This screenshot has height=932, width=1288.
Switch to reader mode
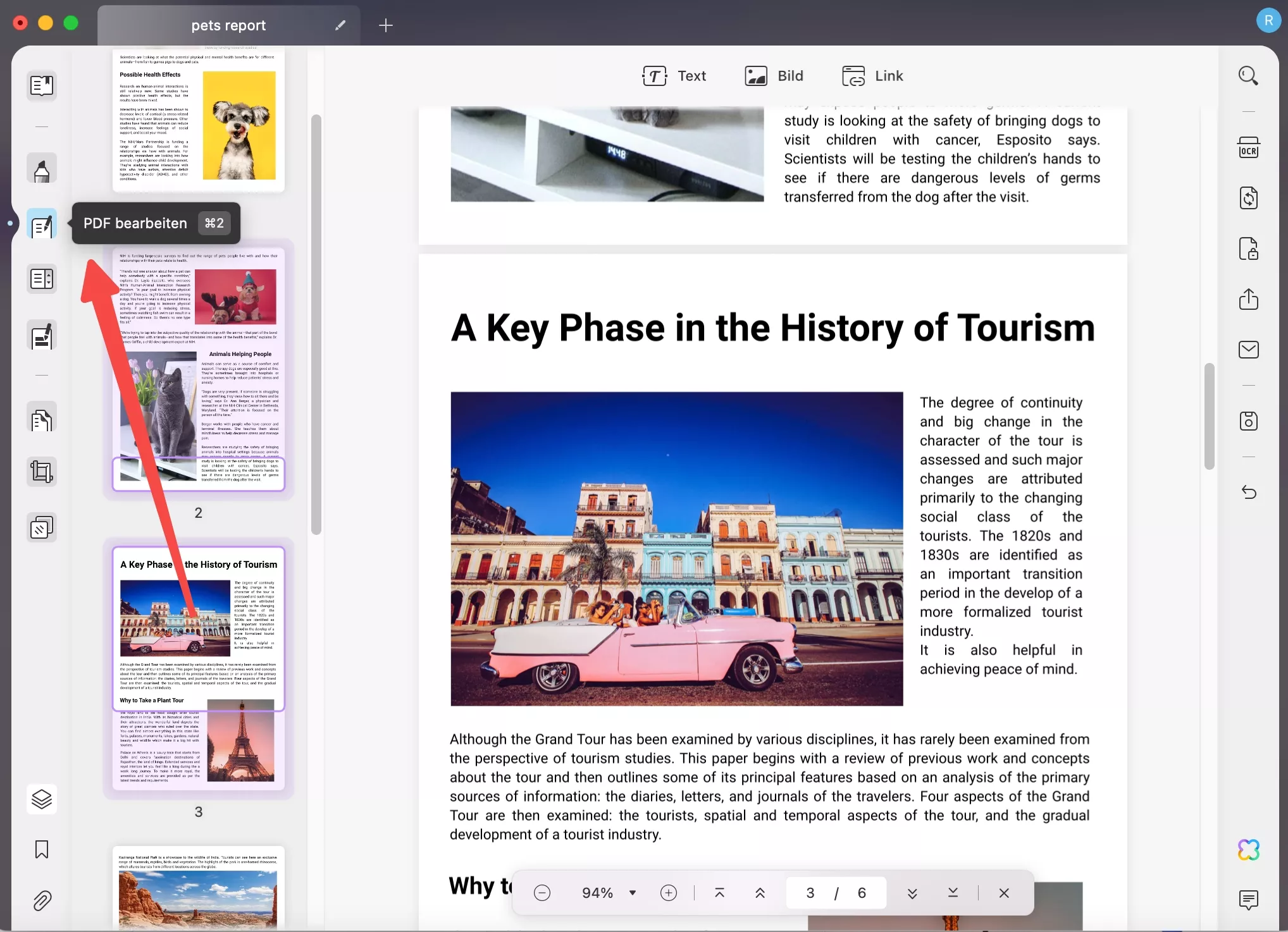tap(41, 85)
